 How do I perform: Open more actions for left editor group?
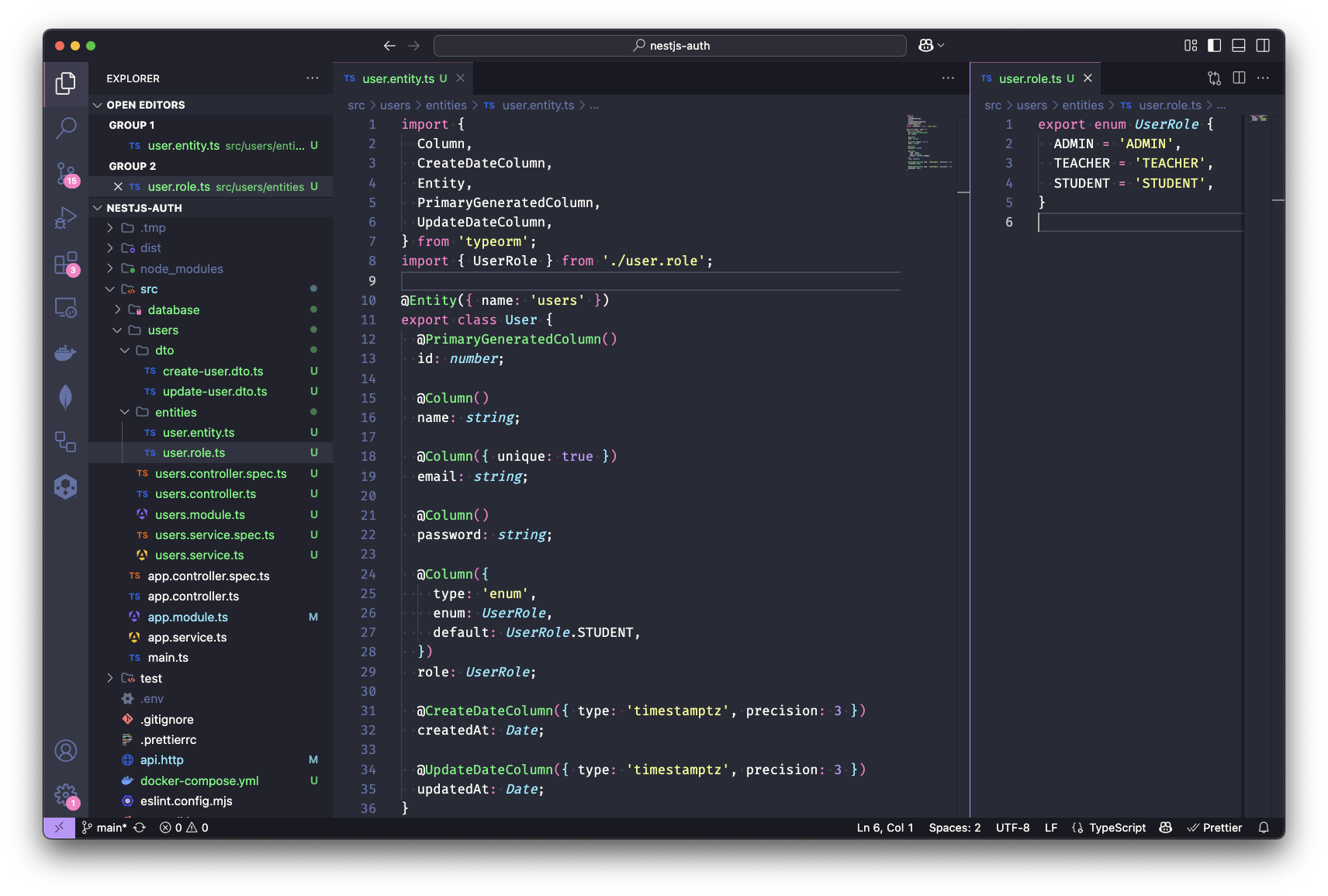coord(948,78)
